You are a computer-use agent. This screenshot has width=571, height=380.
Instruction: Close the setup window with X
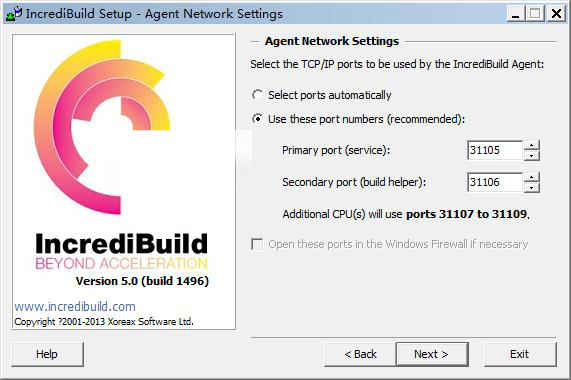(x=556, y=14)
